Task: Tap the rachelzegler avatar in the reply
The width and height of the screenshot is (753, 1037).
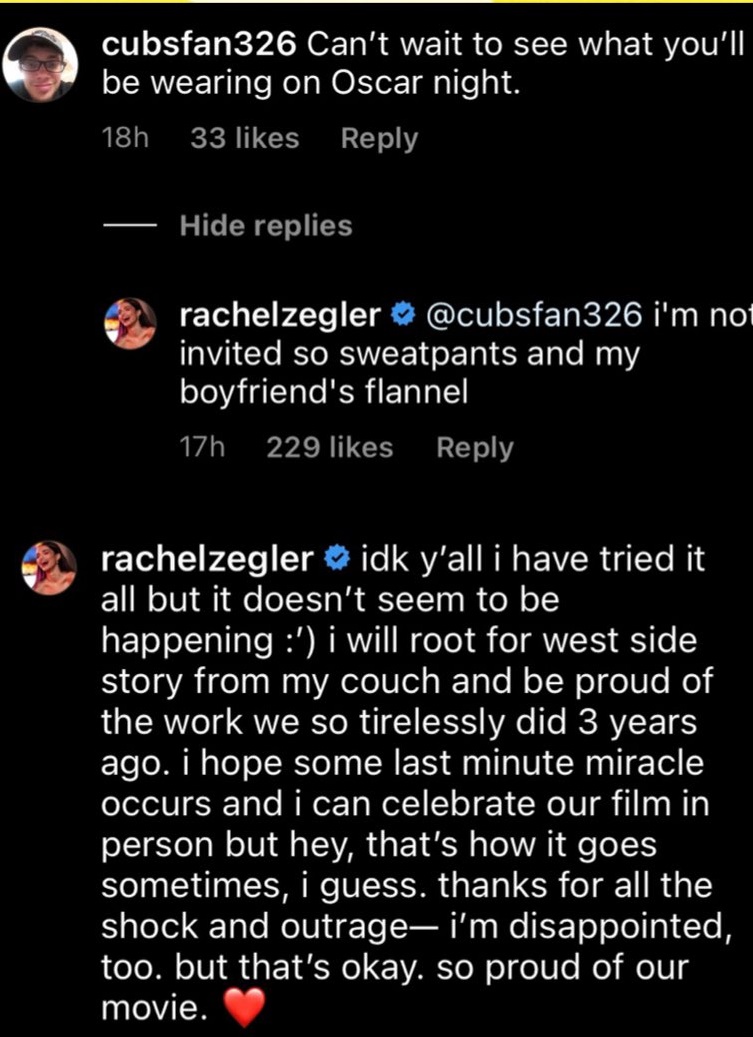Action: tap(131, 324)
